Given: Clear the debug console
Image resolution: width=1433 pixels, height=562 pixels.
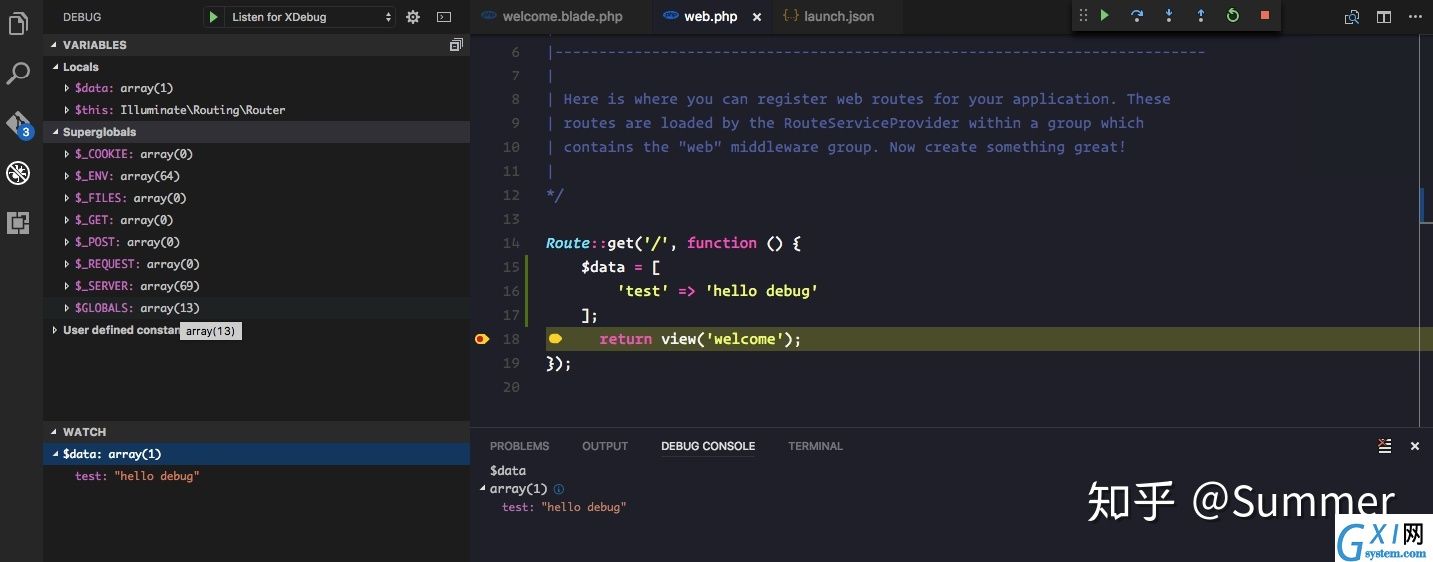Looking at the screenshot, I should (x=1384, y=446).
